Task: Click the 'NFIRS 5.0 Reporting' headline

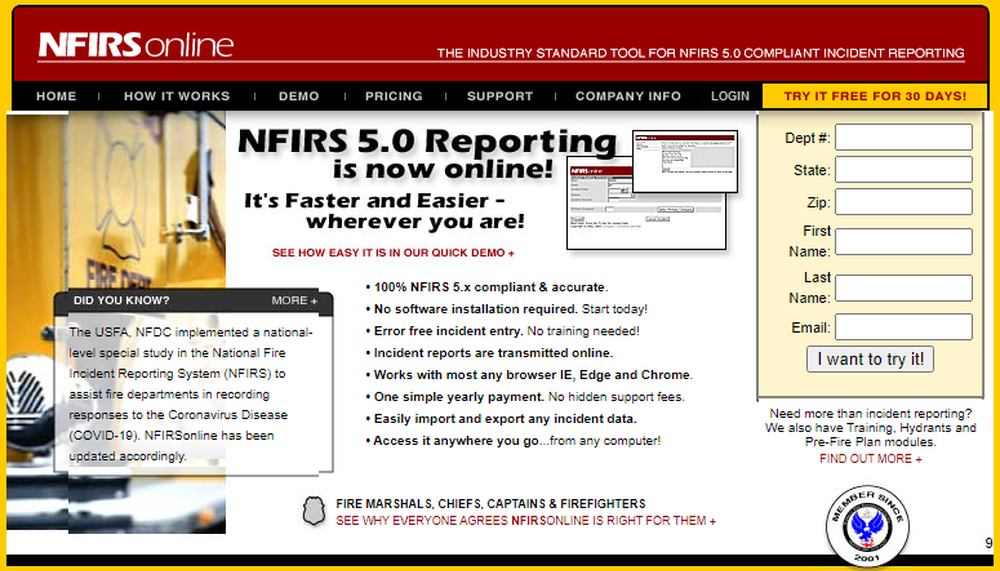Action: click(427, 141)
